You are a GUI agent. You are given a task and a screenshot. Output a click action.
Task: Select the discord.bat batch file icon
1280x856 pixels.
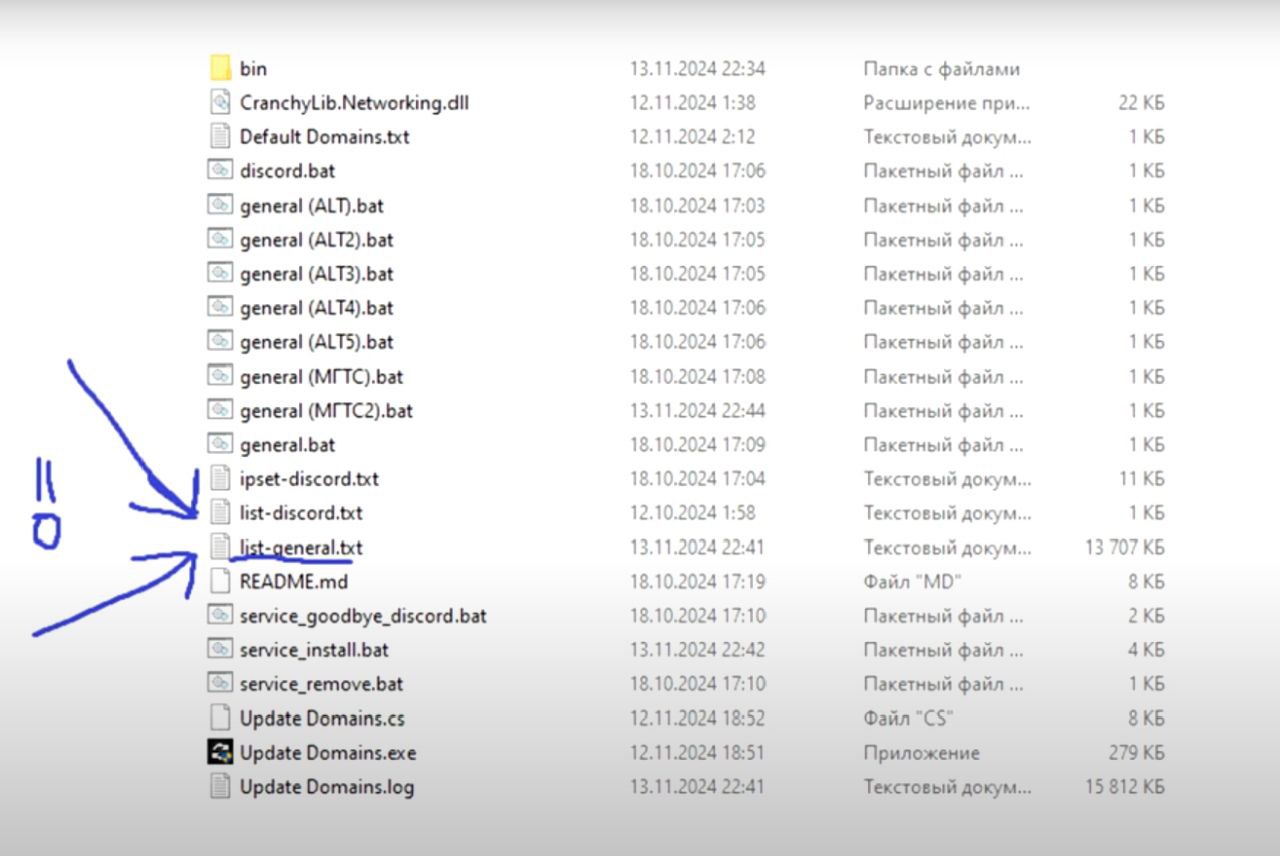(220, 170)
